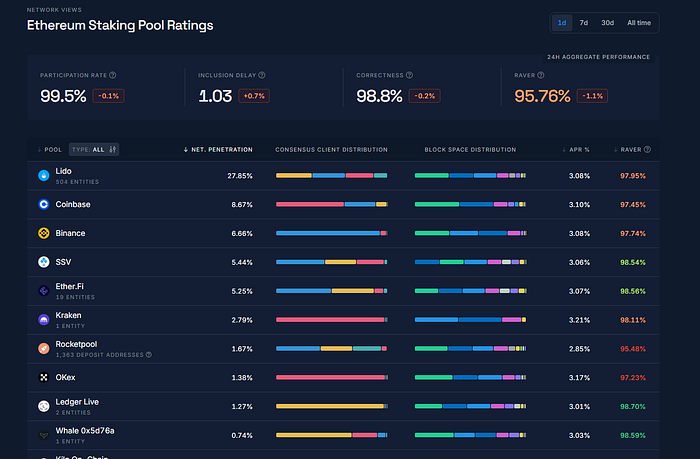The width and height of the screenshot is (700, 459).
Task: Open Participation Rate help icon
Action: [113, 75]
